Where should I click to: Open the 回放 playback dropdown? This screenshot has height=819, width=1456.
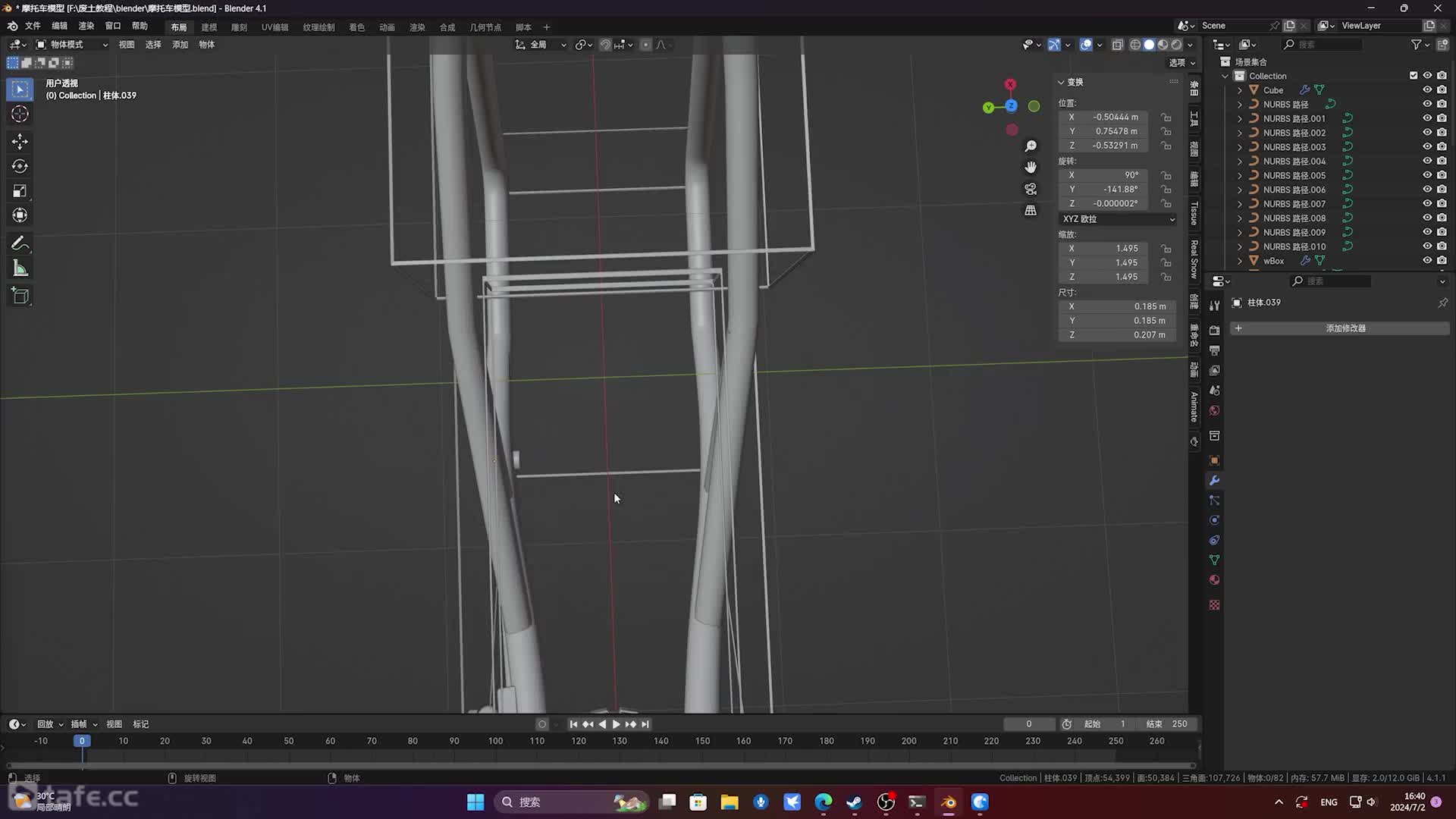click(x=50, y=724)
